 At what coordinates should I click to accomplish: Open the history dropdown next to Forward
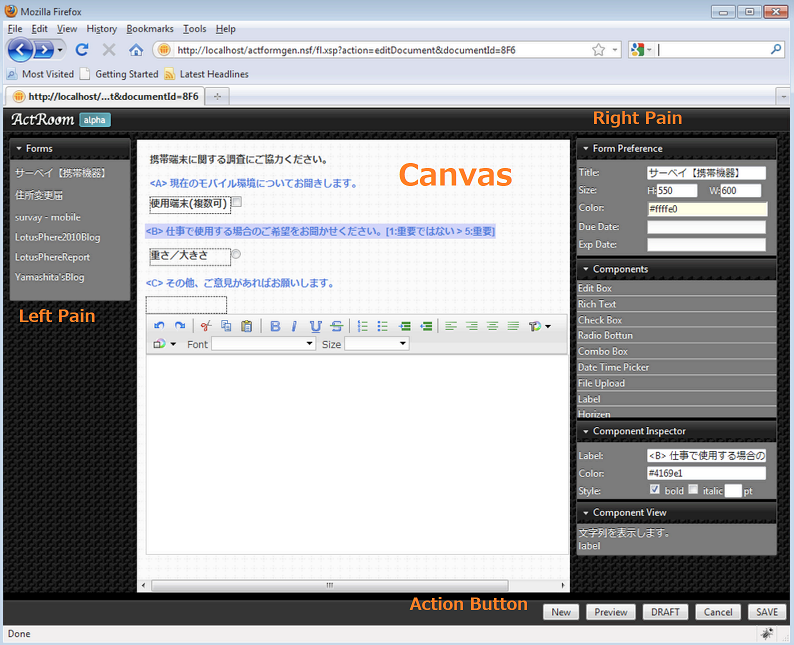pyautogui.click(x=60, y=50)
